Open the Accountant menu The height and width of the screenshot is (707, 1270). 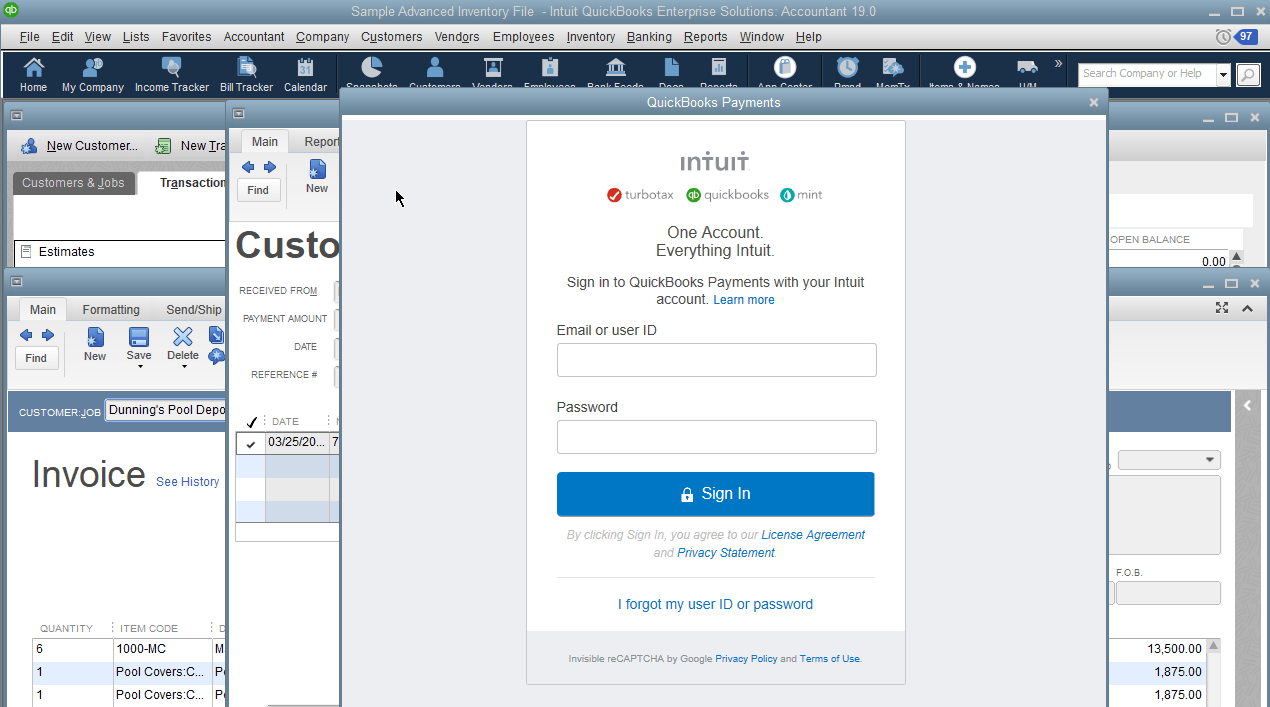tap(254, 36)
